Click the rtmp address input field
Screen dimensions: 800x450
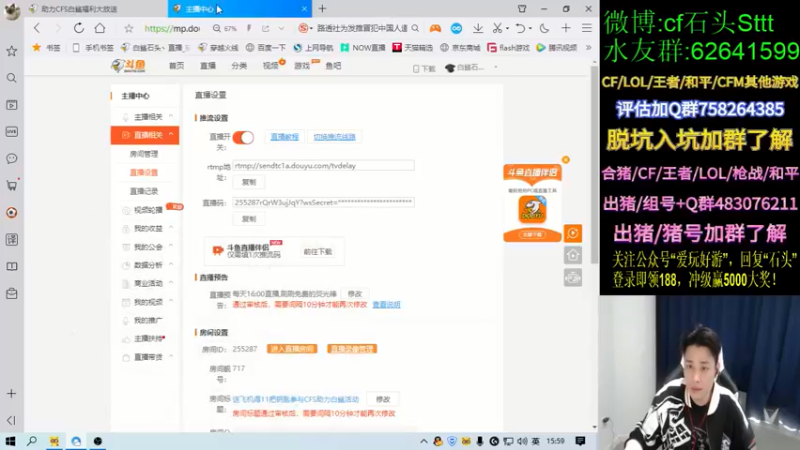click(x=323, y=166)
